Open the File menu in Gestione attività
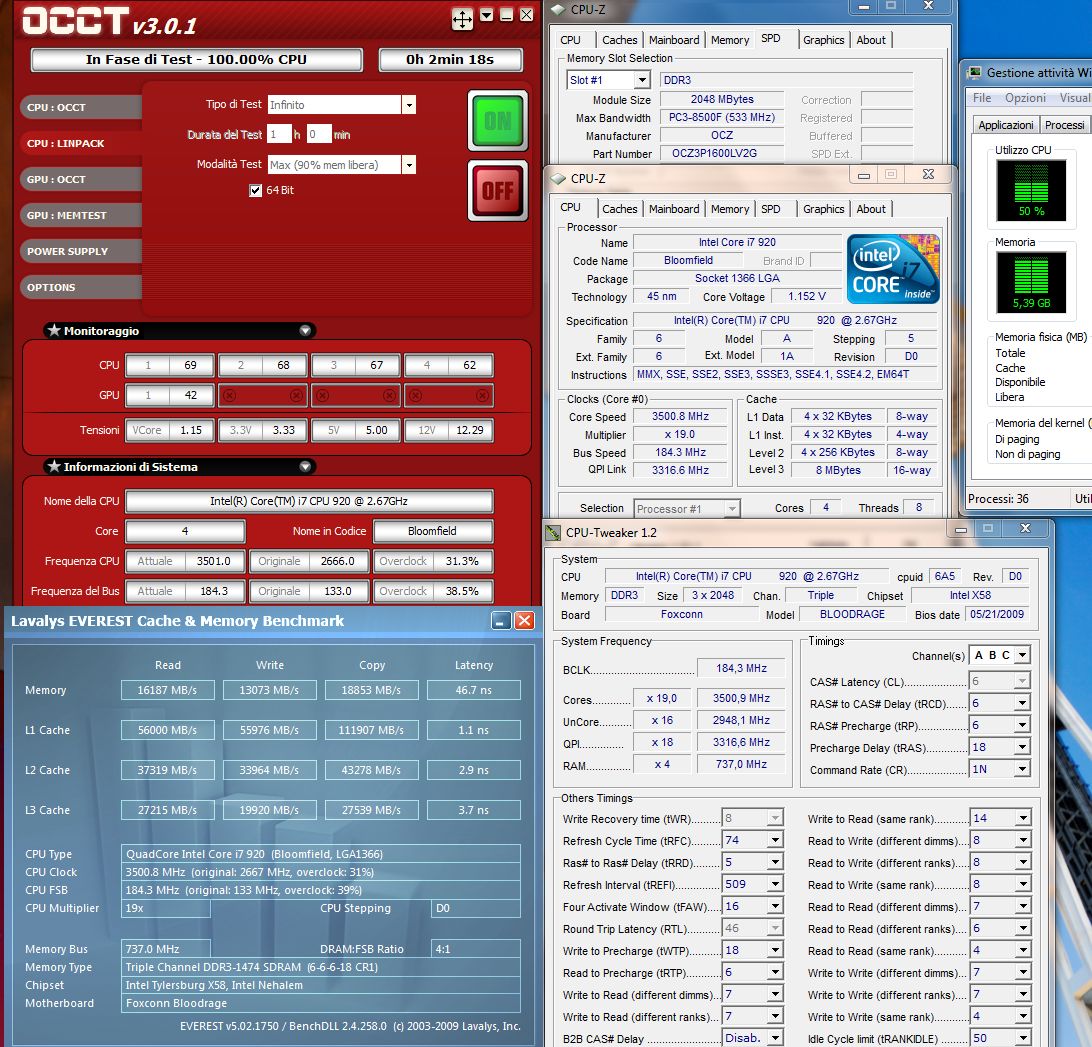The image size is (1092, 1047). [982, 98]
